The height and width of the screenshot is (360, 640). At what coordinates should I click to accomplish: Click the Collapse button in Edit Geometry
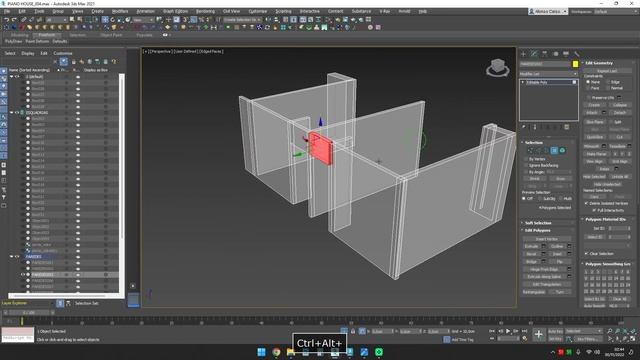tap(620, 105)
